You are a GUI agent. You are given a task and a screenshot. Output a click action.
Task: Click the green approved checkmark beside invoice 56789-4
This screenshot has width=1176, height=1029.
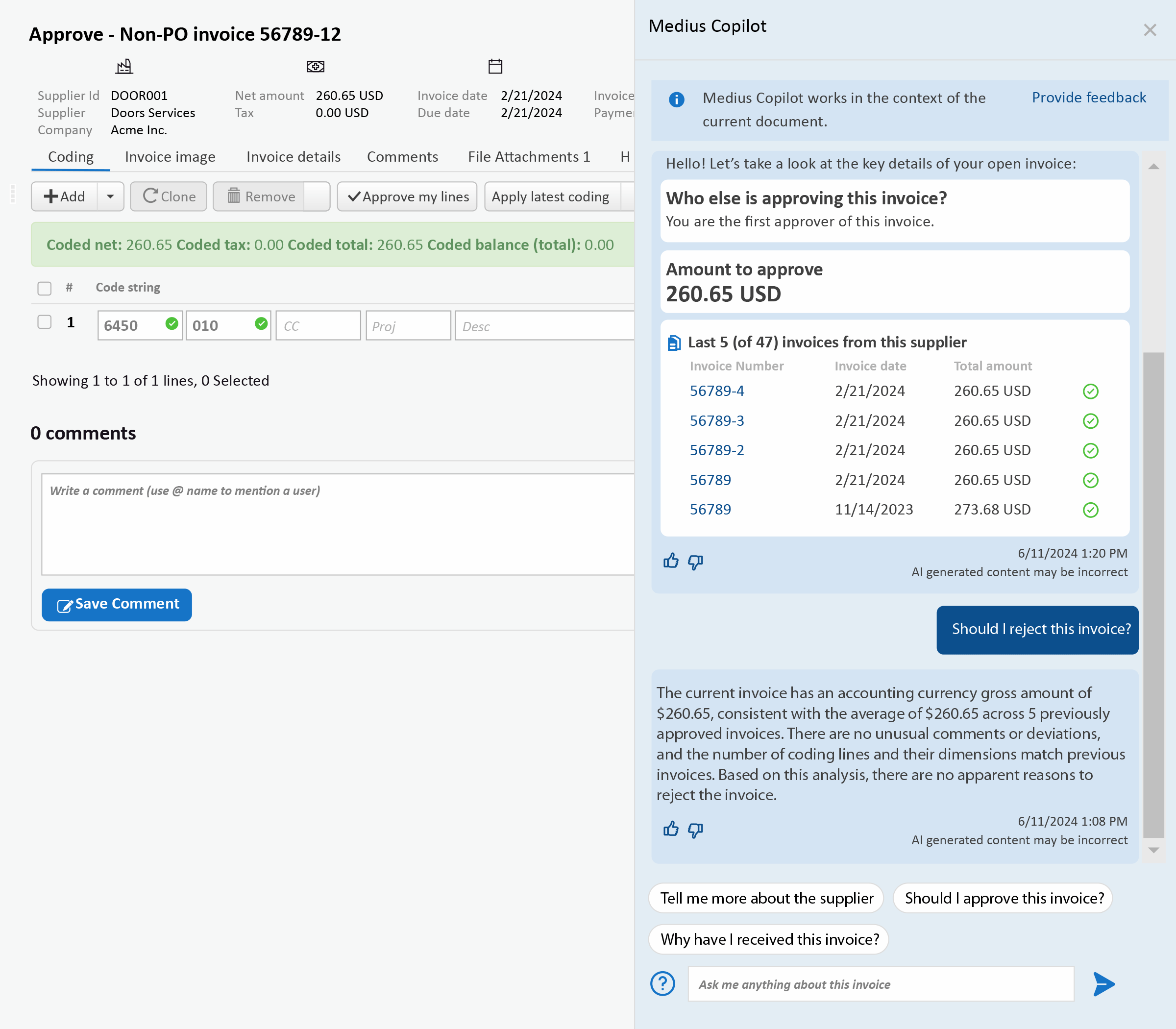click(1090, 391)
